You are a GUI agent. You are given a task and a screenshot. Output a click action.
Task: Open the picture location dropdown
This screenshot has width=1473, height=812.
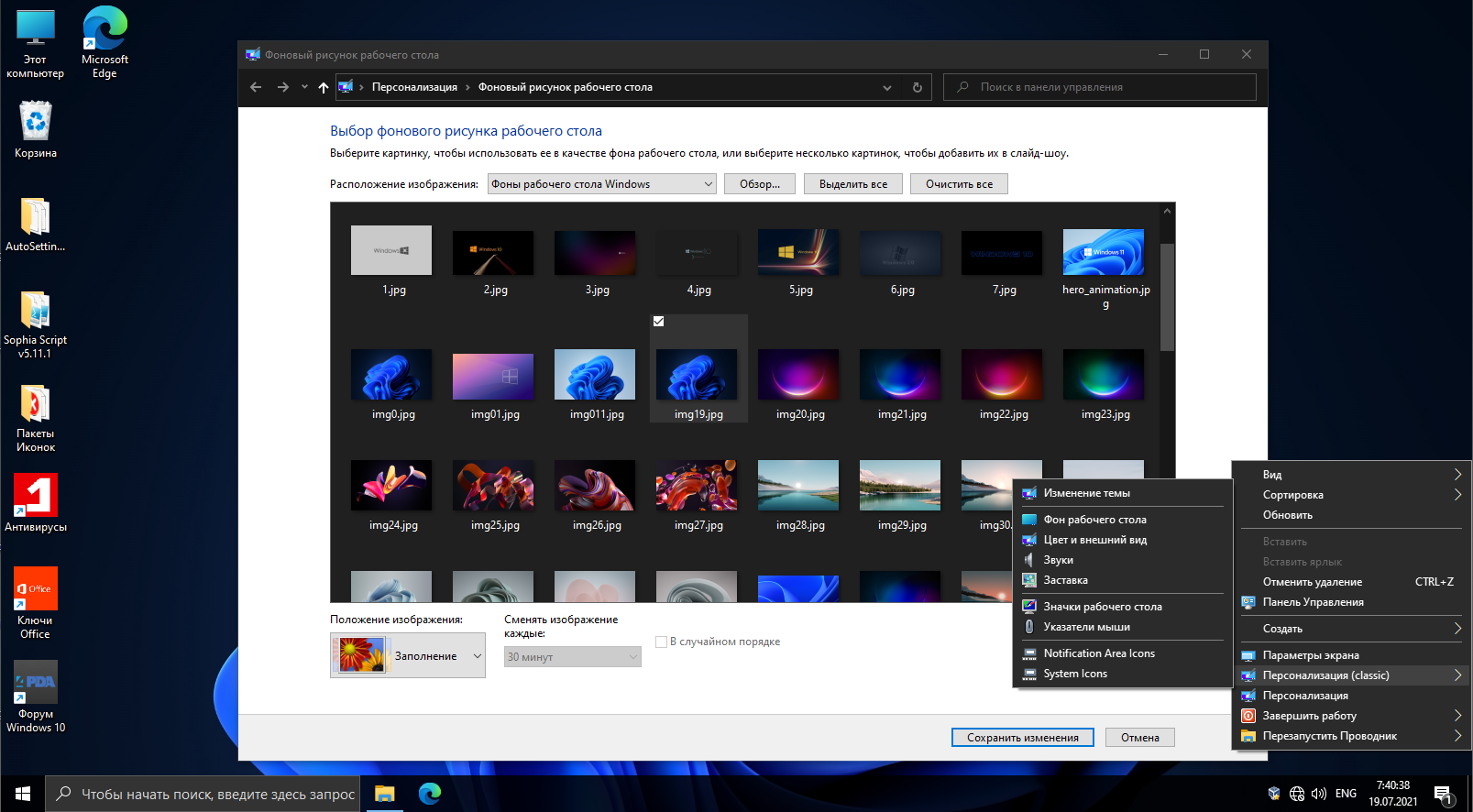pos(601,184)
